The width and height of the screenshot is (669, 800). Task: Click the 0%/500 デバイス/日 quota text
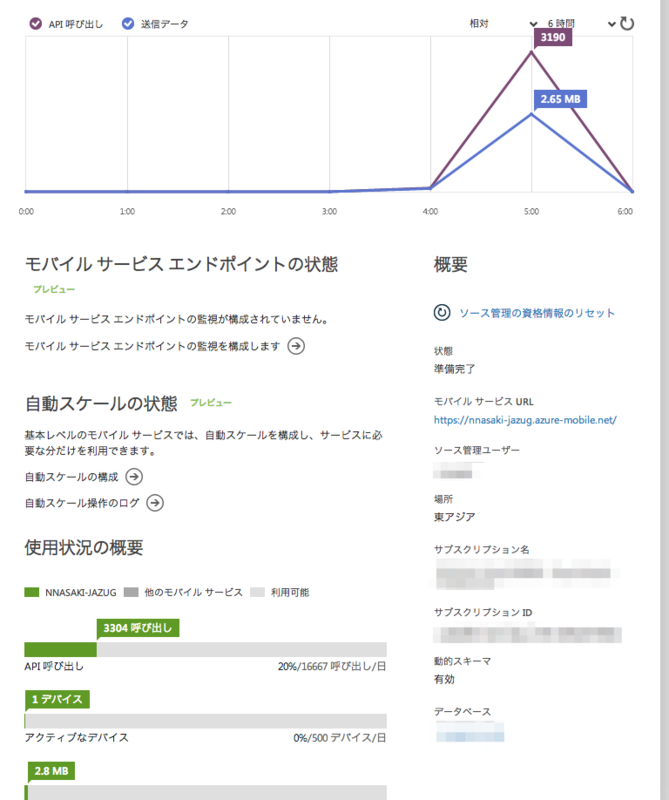(340, 738)
